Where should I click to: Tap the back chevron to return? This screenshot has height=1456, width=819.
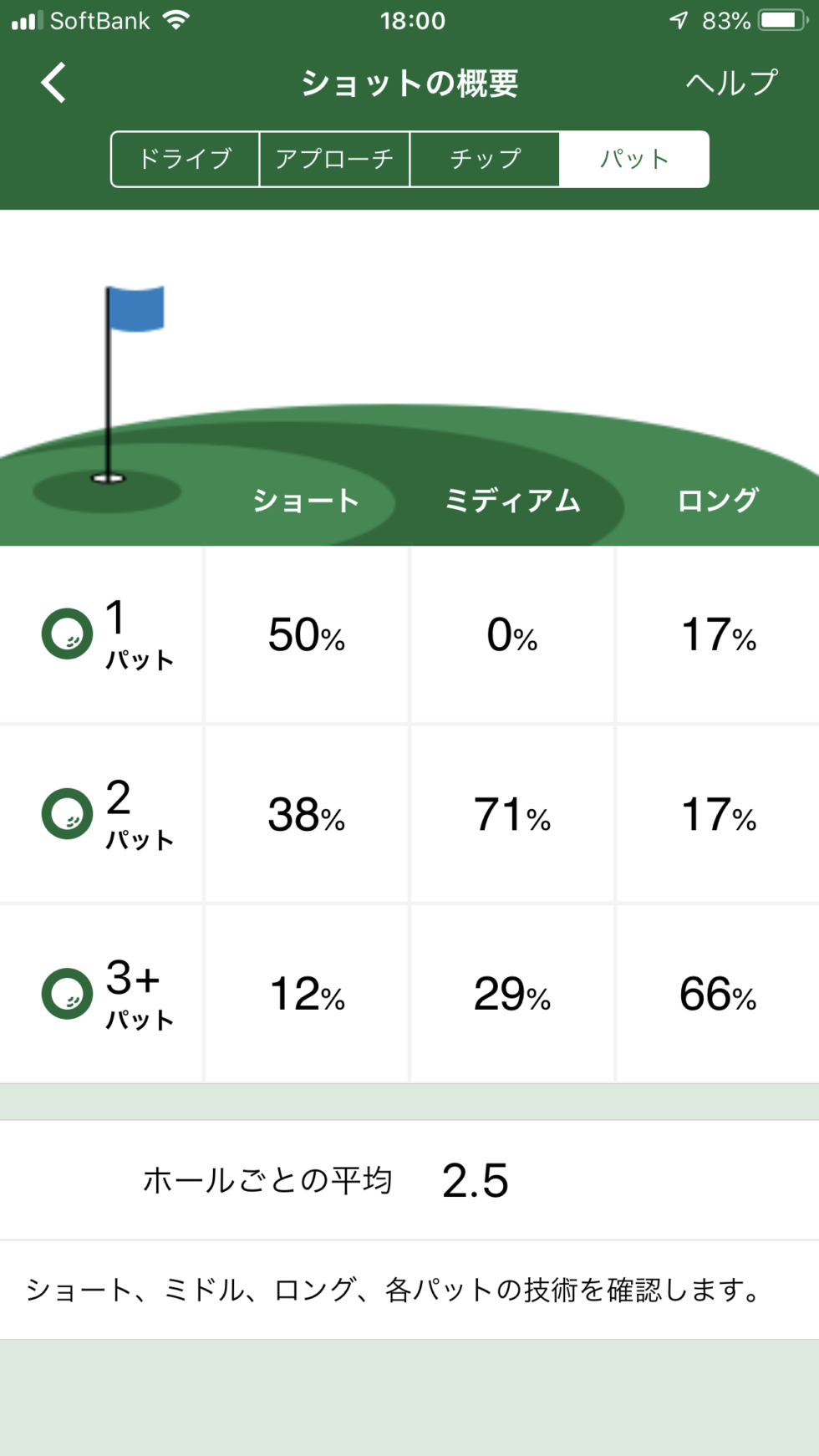(x=53, y=83)
